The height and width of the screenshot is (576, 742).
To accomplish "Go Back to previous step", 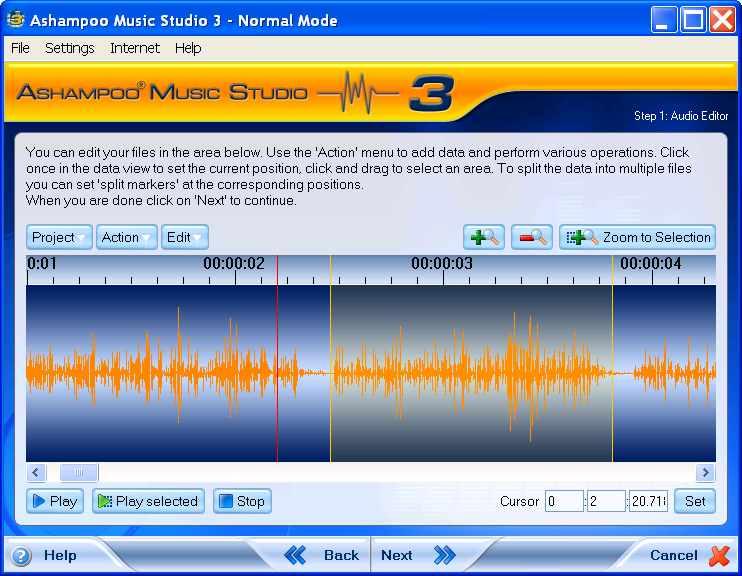I will (322, 555).
